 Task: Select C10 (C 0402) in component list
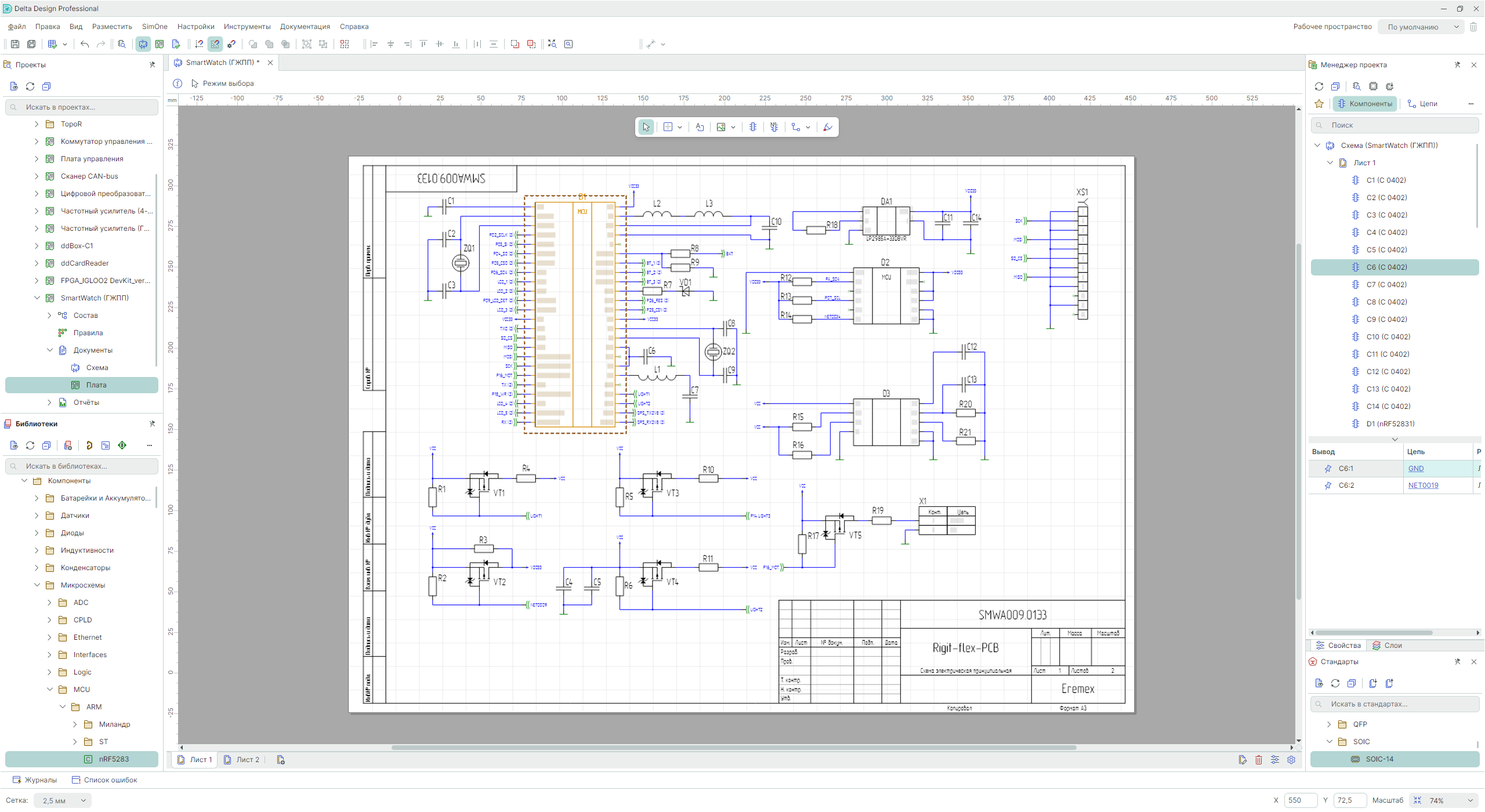[x=1394, y=337]
